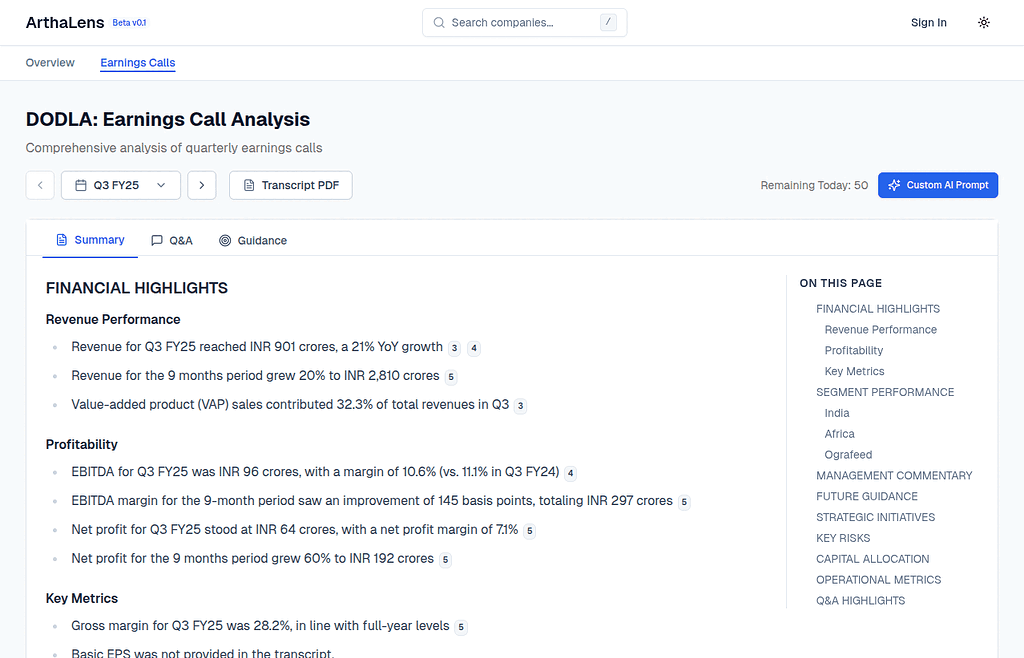Open the Q3 FY25 quarter dropdown
This screenshot has height=658, width=1024.
click(121, 185)
